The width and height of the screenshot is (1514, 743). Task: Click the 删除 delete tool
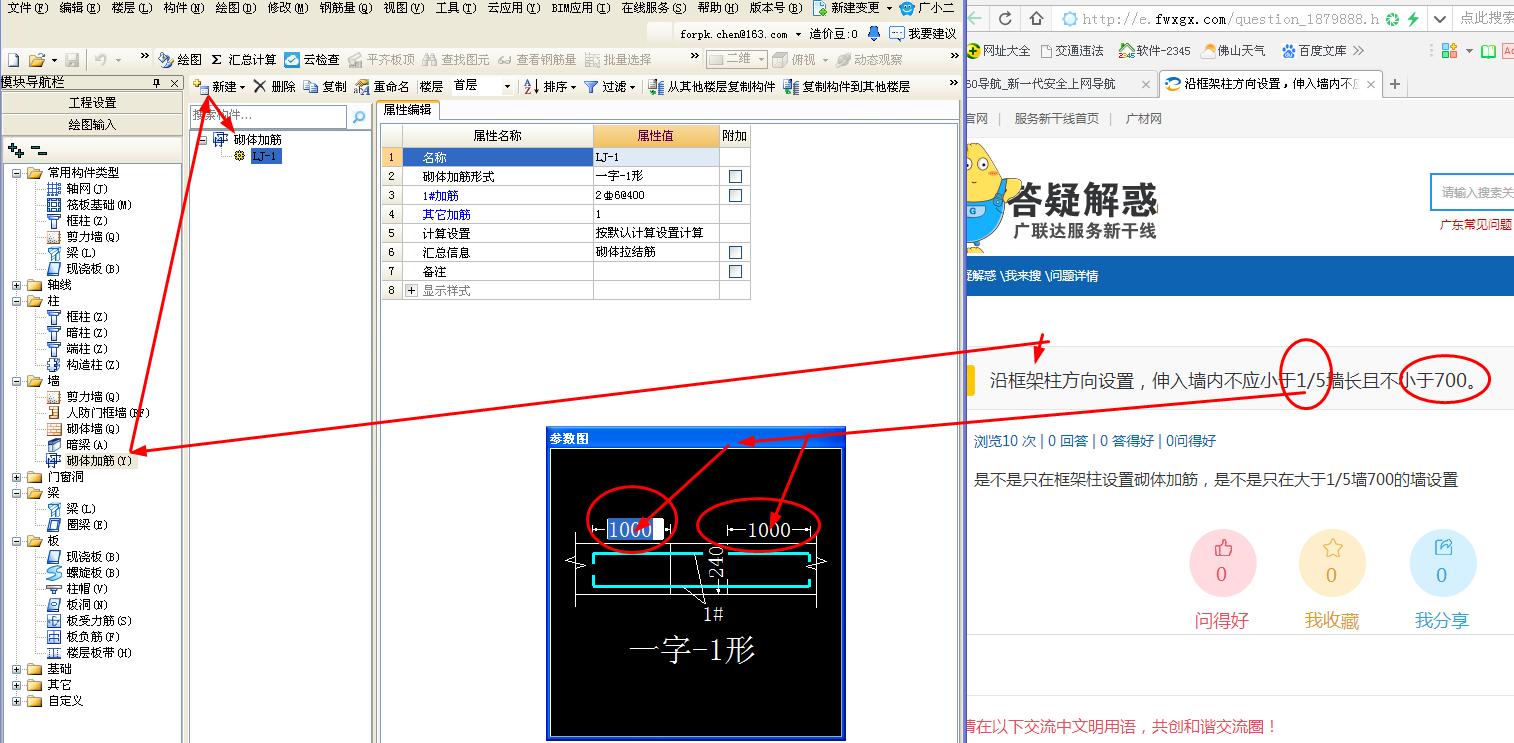pyautogui.click(x=274, y=87)
